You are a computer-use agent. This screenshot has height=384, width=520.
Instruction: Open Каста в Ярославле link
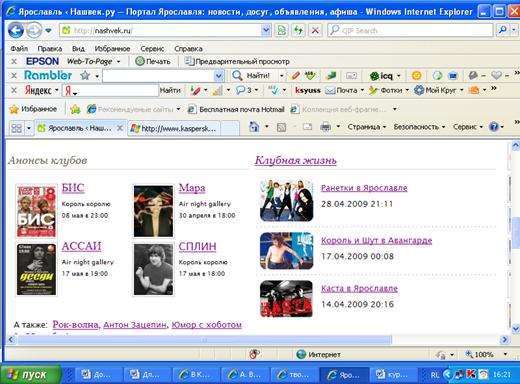coord(359,288)
